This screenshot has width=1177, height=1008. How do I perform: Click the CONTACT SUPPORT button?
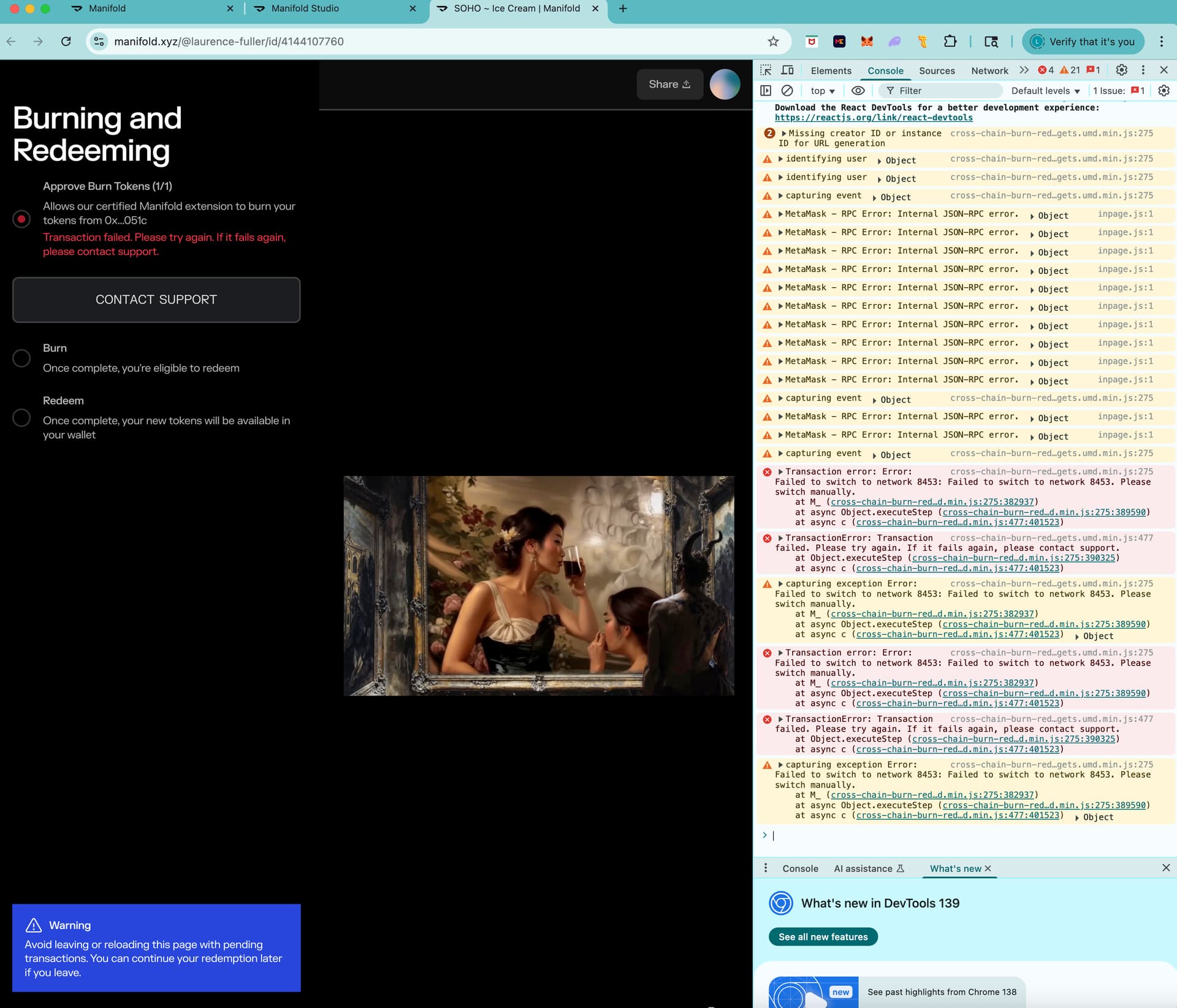[156, 300]
